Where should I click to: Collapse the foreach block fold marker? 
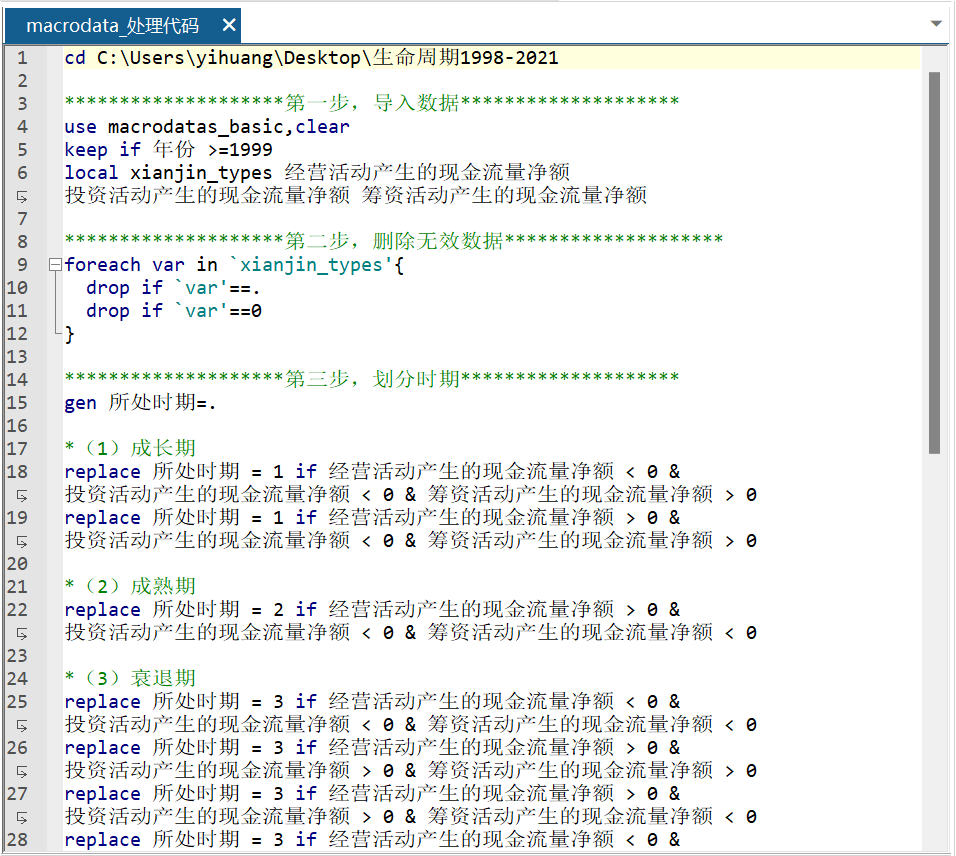(x=55, y=265)
